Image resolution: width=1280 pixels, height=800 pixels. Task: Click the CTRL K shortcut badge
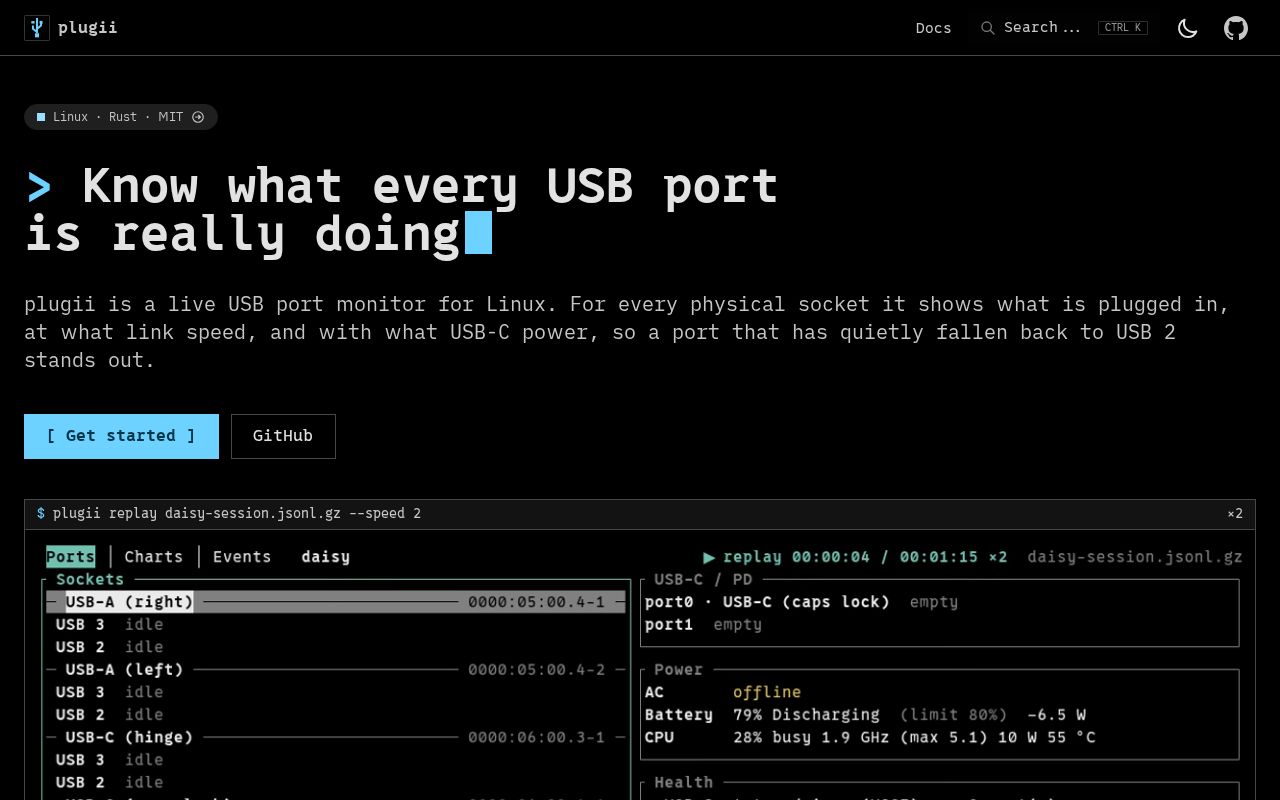tap(1123, 28)
